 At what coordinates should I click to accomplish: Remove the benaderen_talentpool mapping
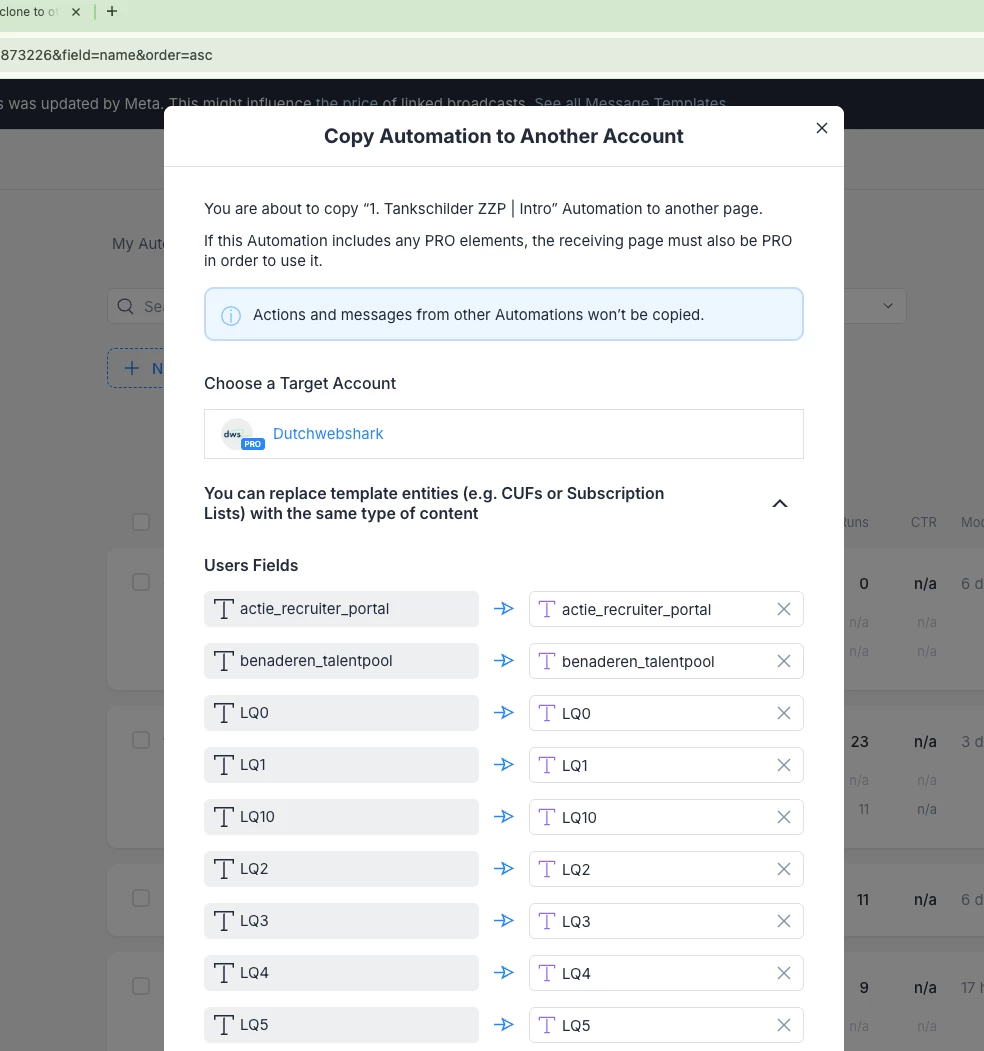(784, 661)
